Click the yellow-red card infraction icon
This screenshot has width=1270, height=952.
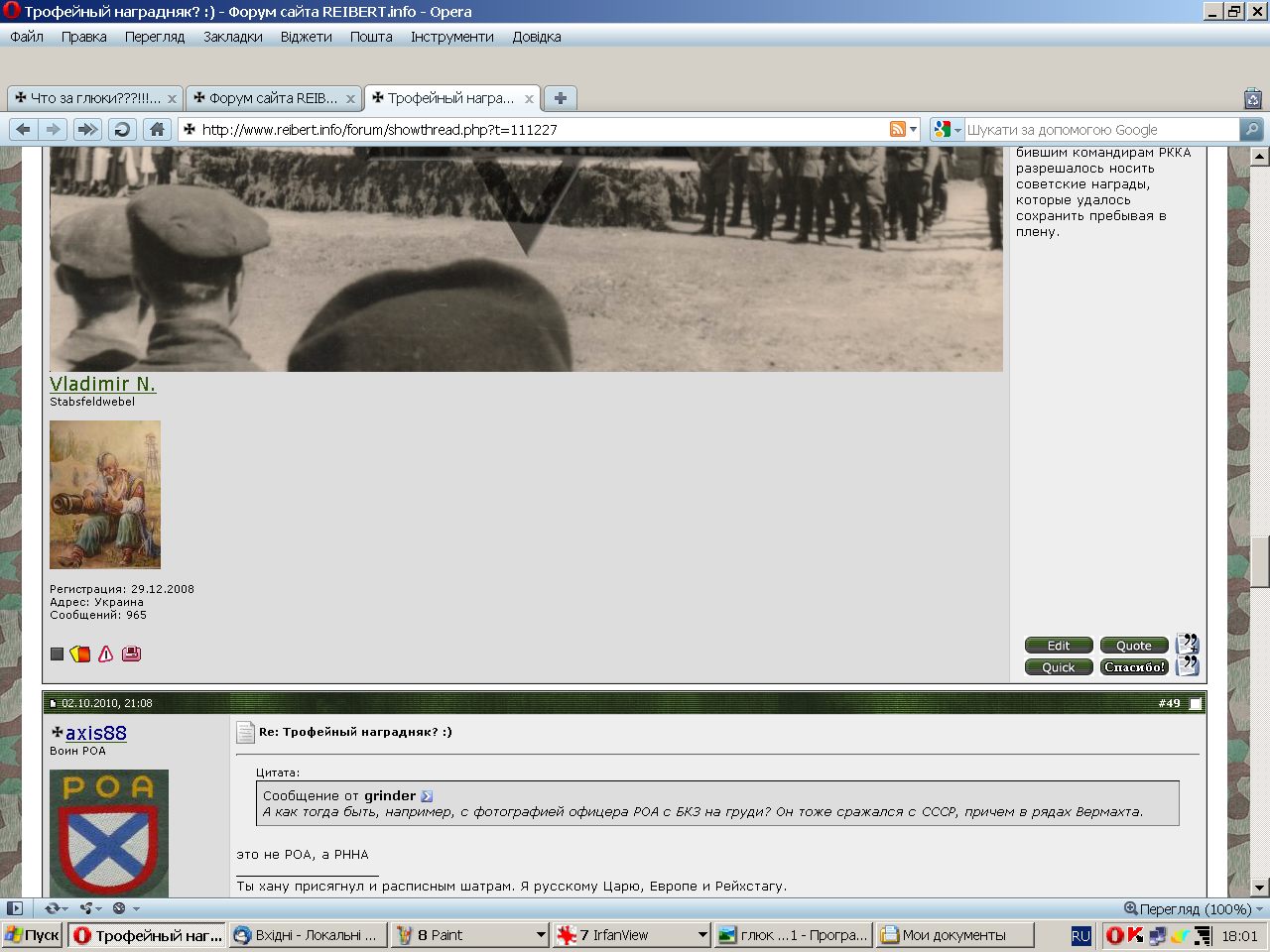80,654
